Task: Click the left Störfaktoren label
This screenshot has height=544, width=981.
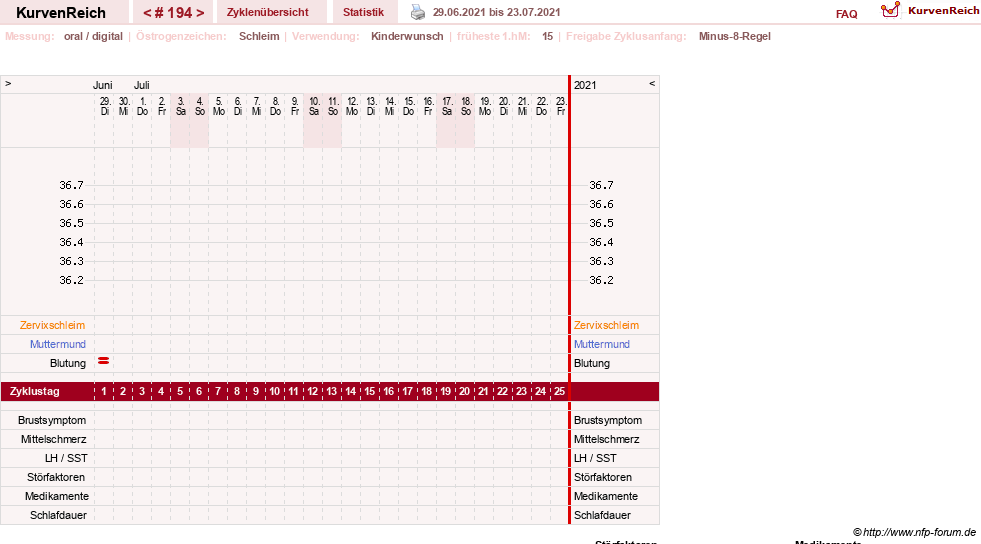Action: 56,477
